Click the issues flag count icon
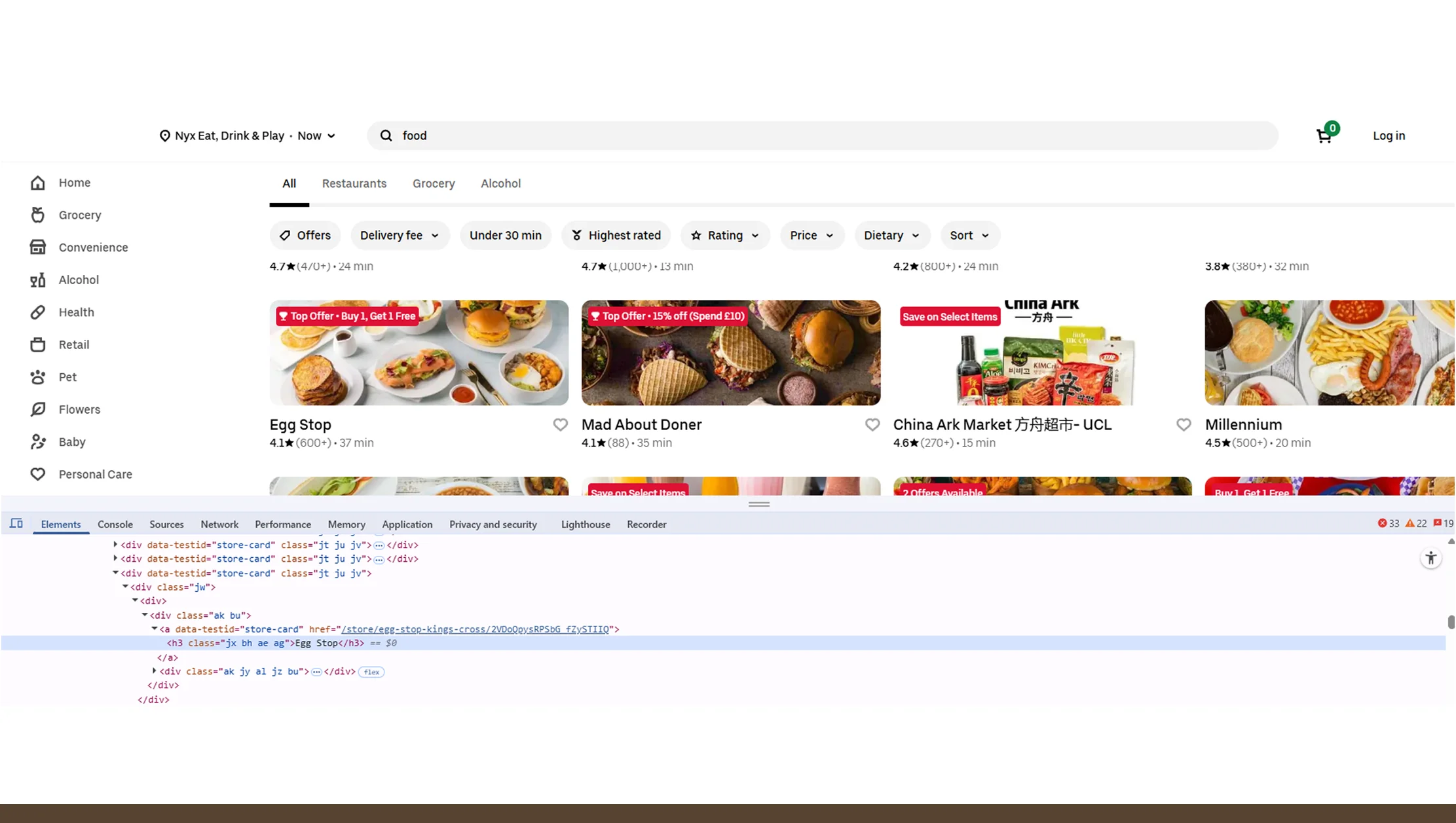 coord(1443,523)
